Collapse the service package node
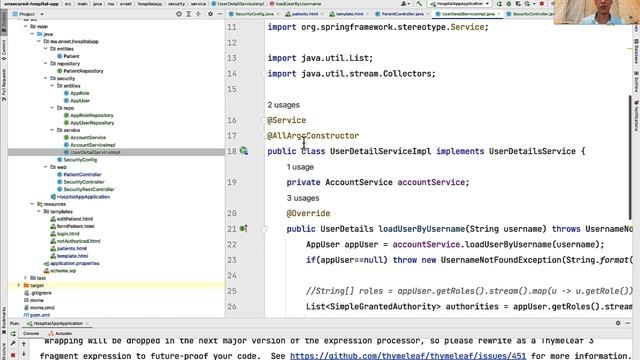The image size is (640, 360). point(52,130)
